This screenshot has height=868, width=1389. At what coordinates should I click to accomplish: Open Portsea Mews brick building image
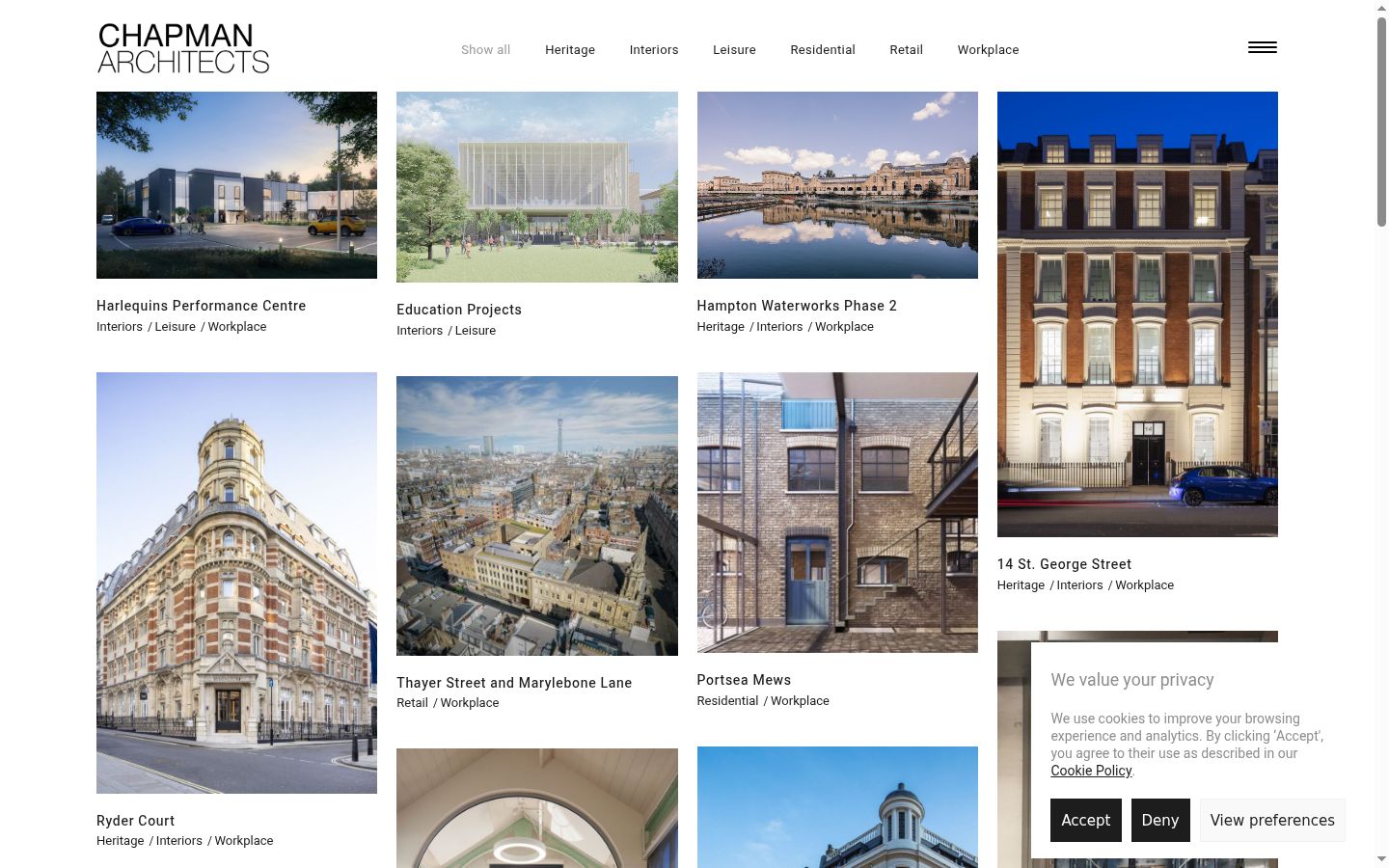(x=837, y=512)
